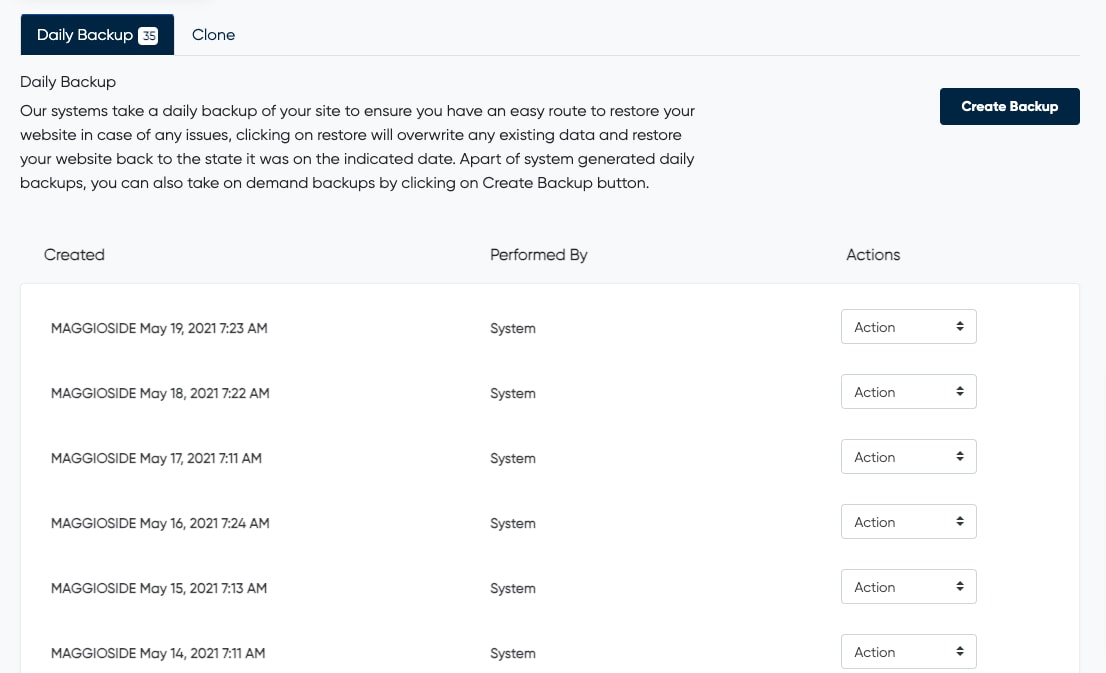Viewport: 1106px width, 673px height.
Task: Select 'MAGGIOSIDE May 17, 2021 7:11 AM' entry
Action: coord(156,458)
